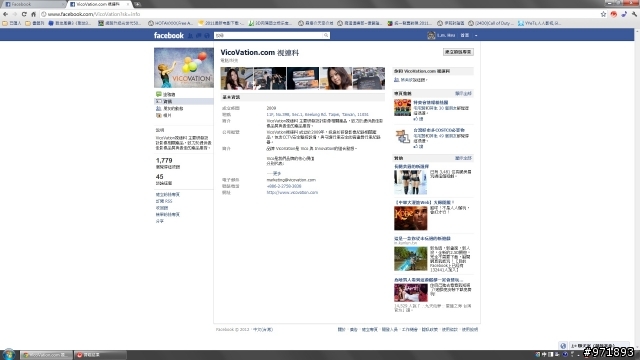Click the VicoVation profile picture

click(x=184, y=68)
